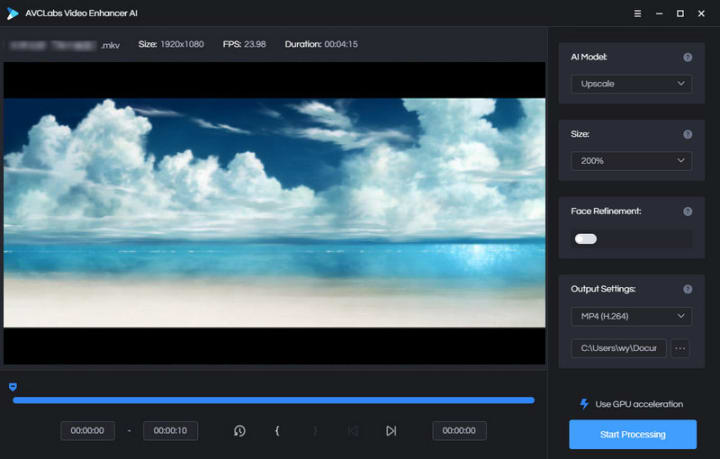Screen dimensions: 720x459
Task: Open the hamburger menu in title bar
Action: (637, 14)
